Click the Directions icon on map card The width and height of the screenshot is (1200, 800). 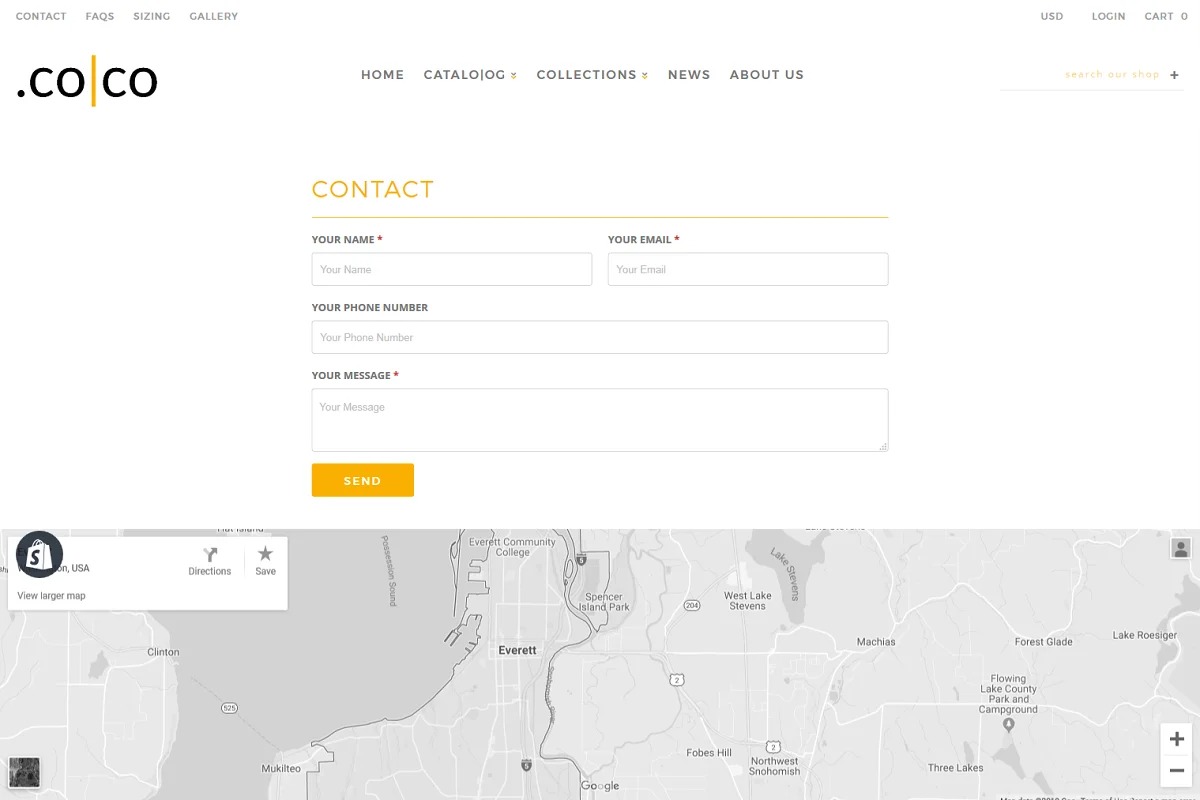209,556
